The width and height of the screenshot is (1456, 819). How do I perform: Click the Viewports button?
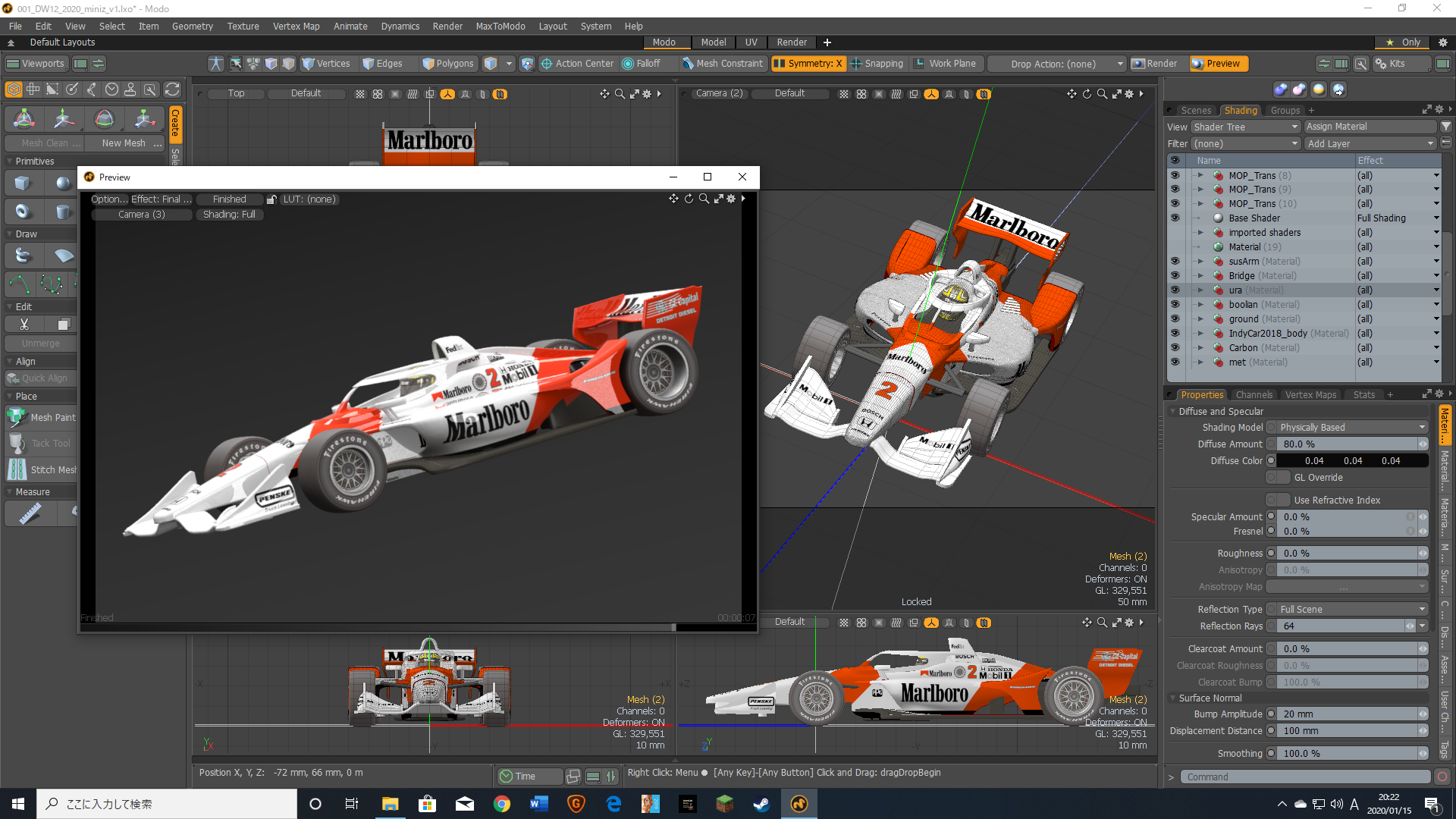[x=36, y=64]
